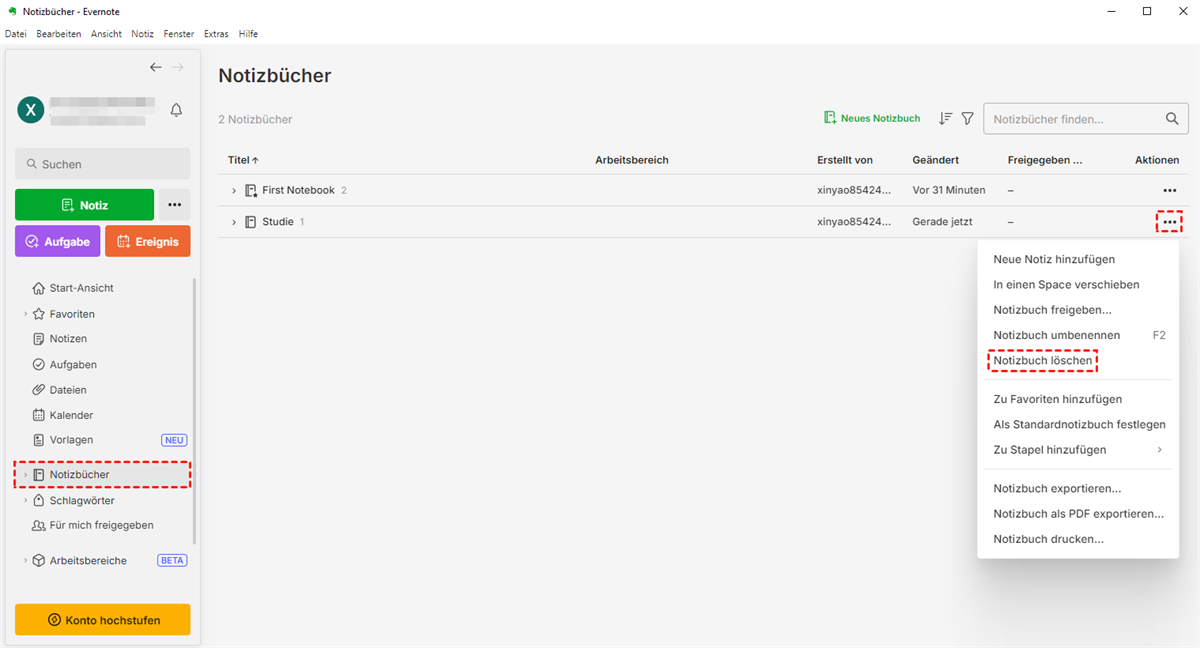Click the First Notebook icon

[x=251, y=190]
